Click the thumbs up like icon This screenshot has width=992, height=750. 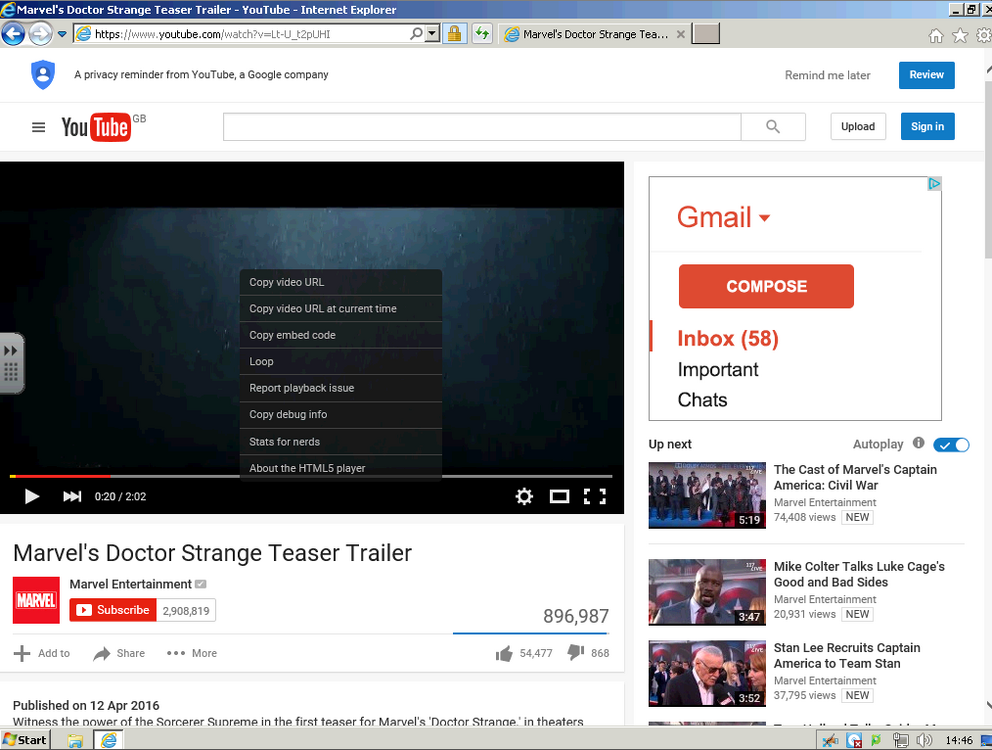(x=504, y=653)
